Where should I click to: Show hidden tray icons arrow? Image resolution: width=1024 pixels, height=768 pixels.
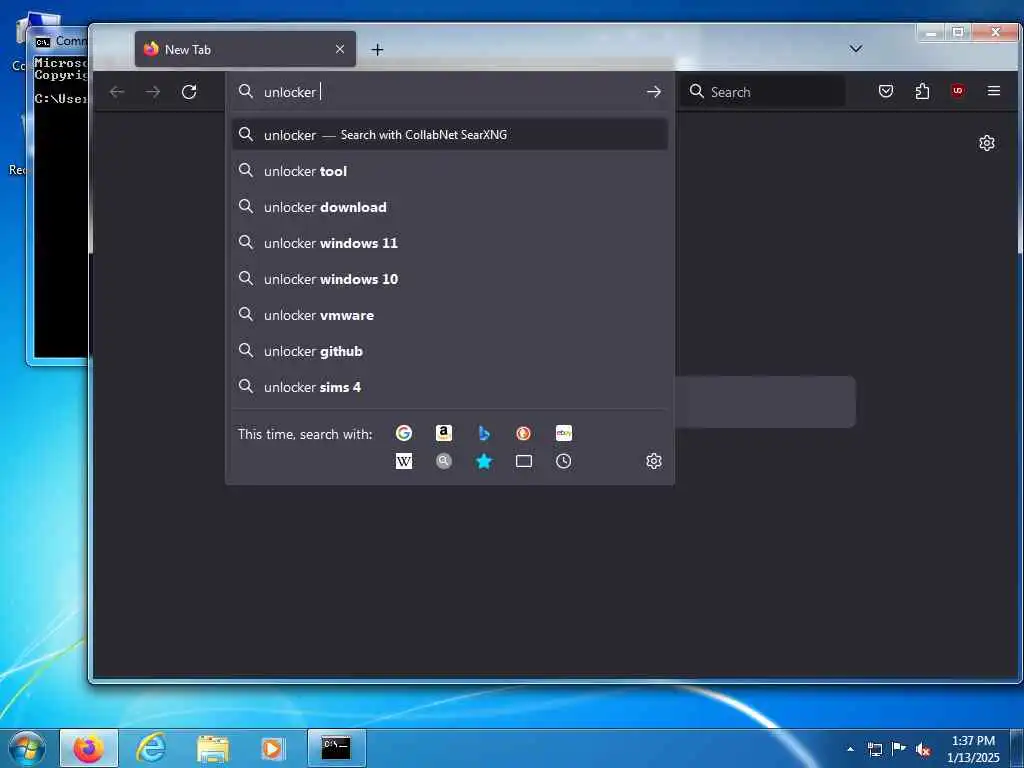pyautogui.click(x=850, y=749)
